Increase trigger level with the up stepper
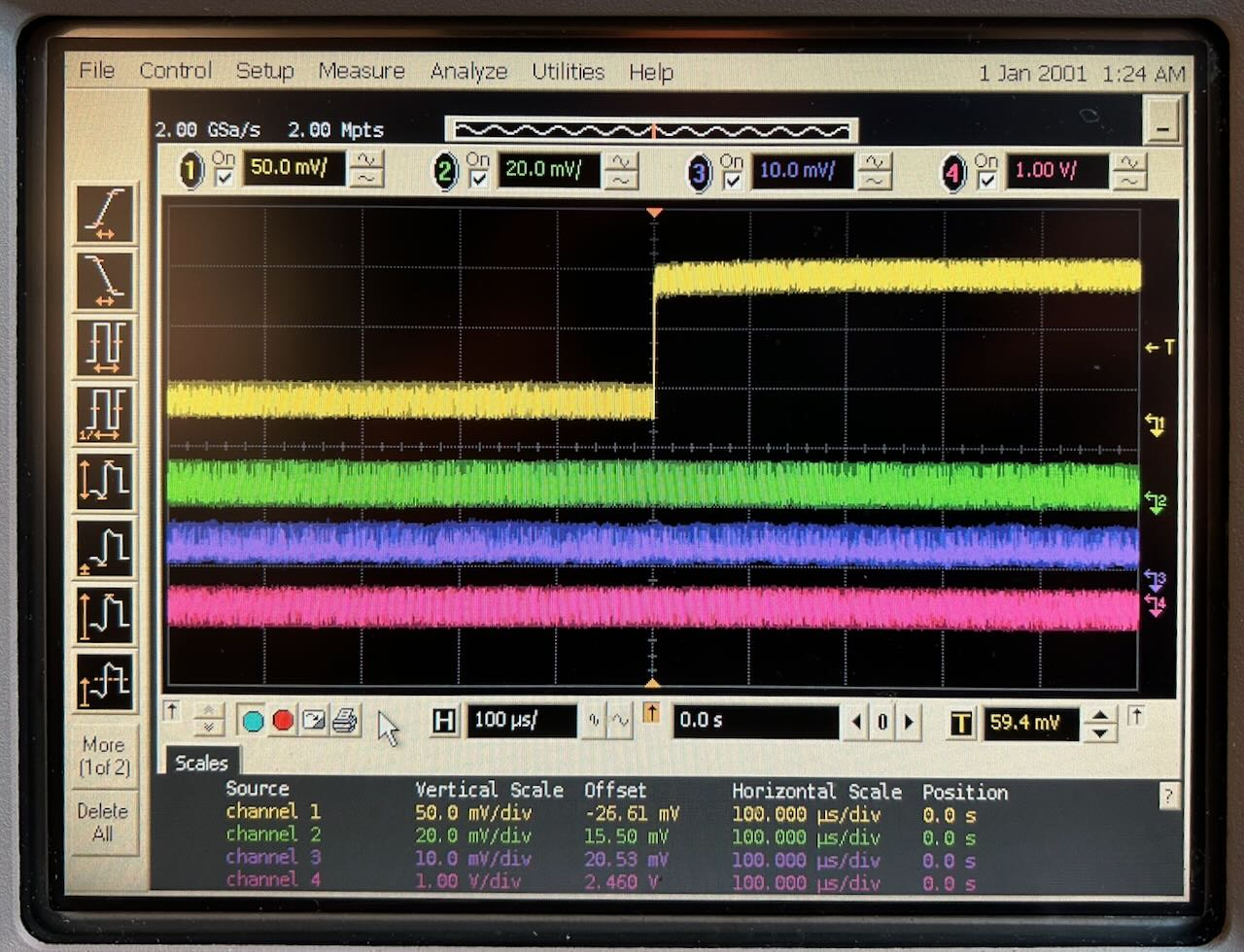Screen dimensions: 1244x952 click(1100, 715)
